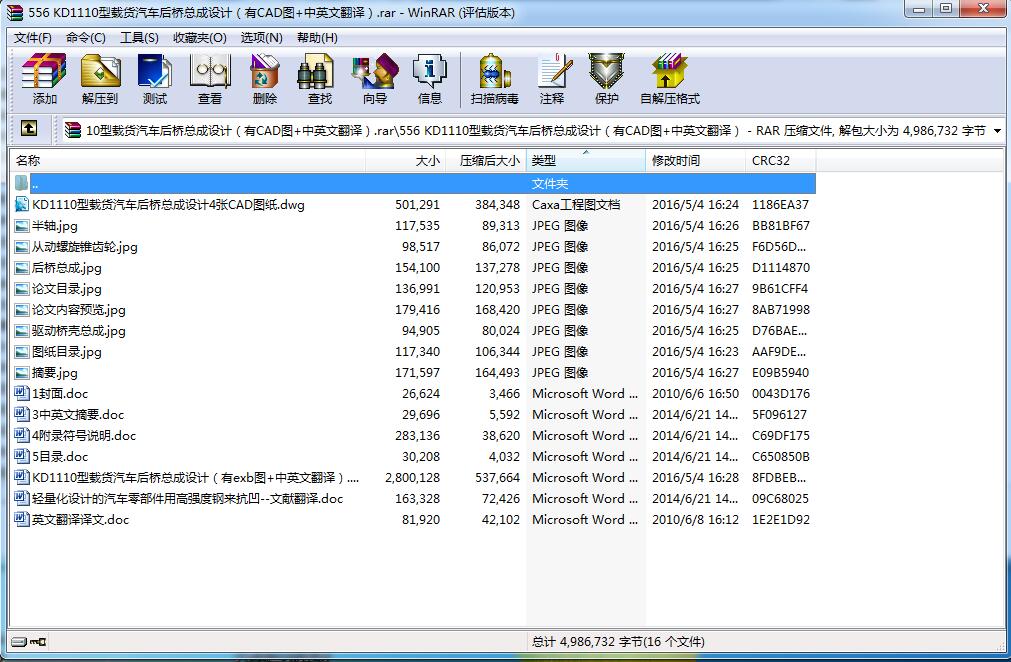This screenshot has height=662, width=1011.
Task: Open the 向导 (Wizard) toolbar icon
Action: coord(375,71)
